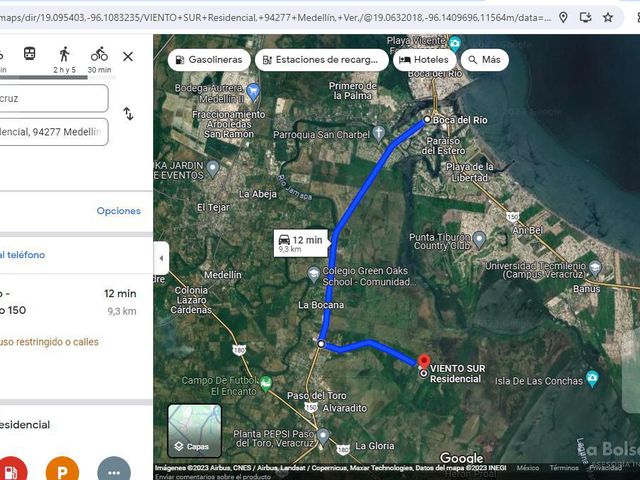The width and height of the screenshot is (640, 480).
Task: Click install app icon in address bar
Action: [x=586, y=17]
